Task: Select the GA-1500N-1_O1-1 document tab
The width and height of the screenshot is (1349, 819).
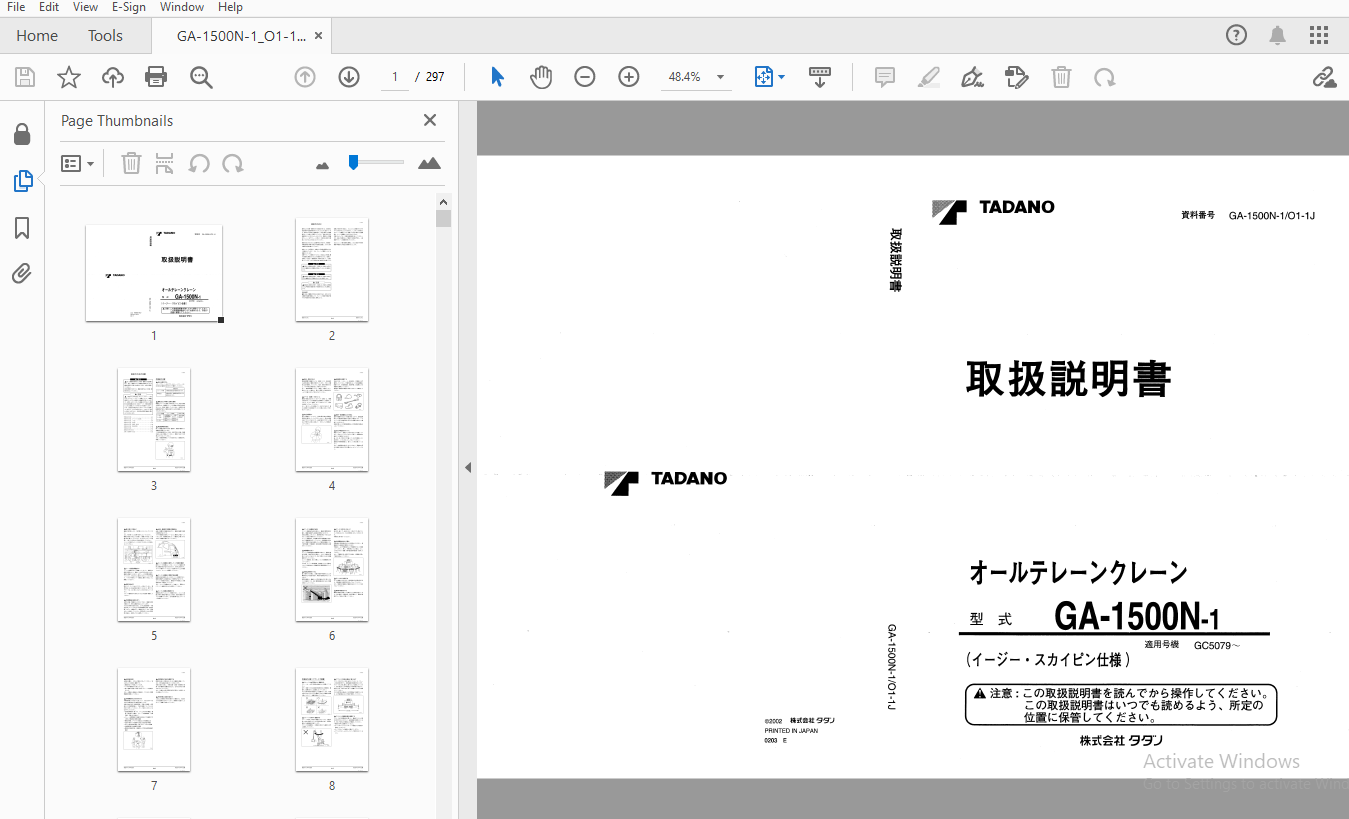Action: [241, 36]
